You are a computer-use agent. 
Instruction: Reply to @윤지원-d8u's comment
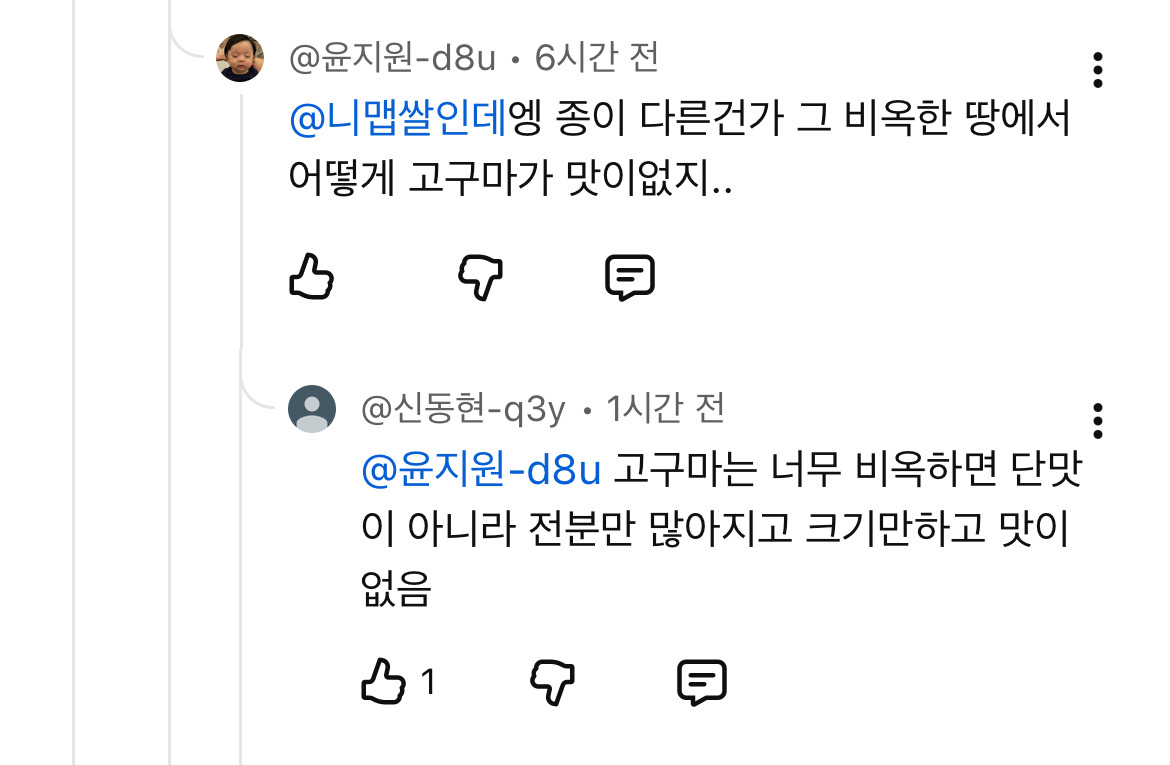point(630,277)
